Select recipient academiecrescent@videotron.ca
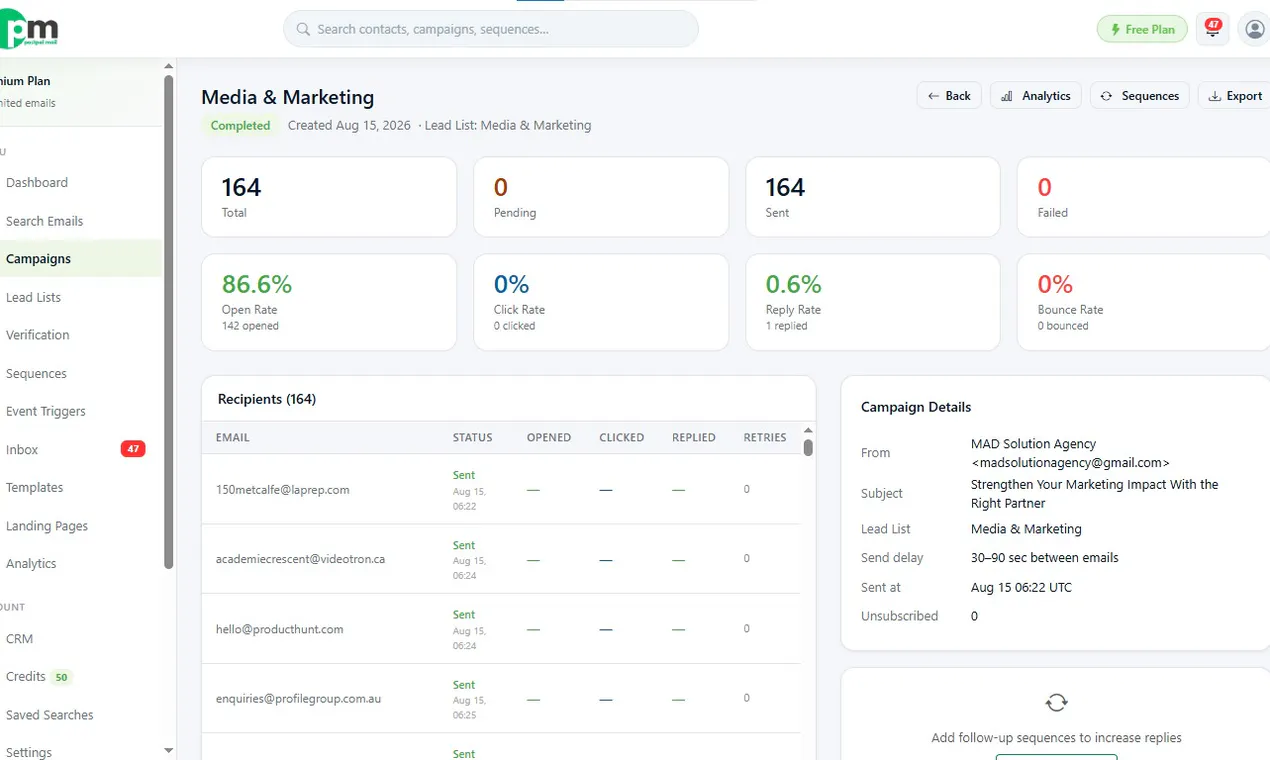 tap(300, 559)
